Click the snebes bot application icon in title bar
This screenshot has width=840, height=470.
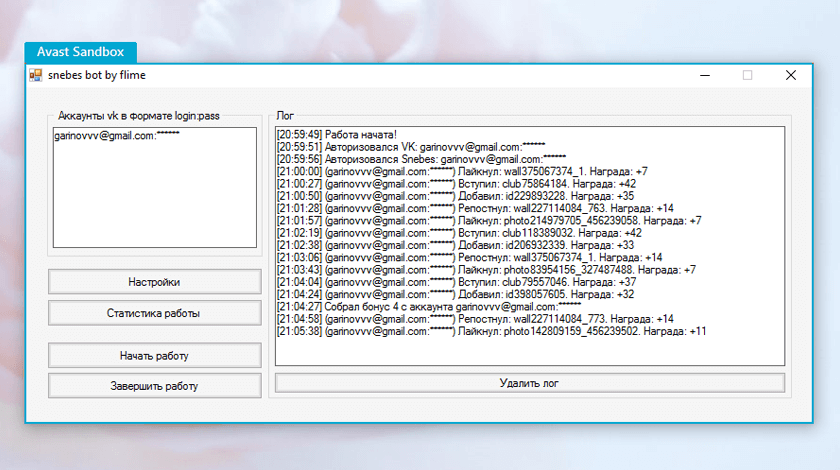36,76
